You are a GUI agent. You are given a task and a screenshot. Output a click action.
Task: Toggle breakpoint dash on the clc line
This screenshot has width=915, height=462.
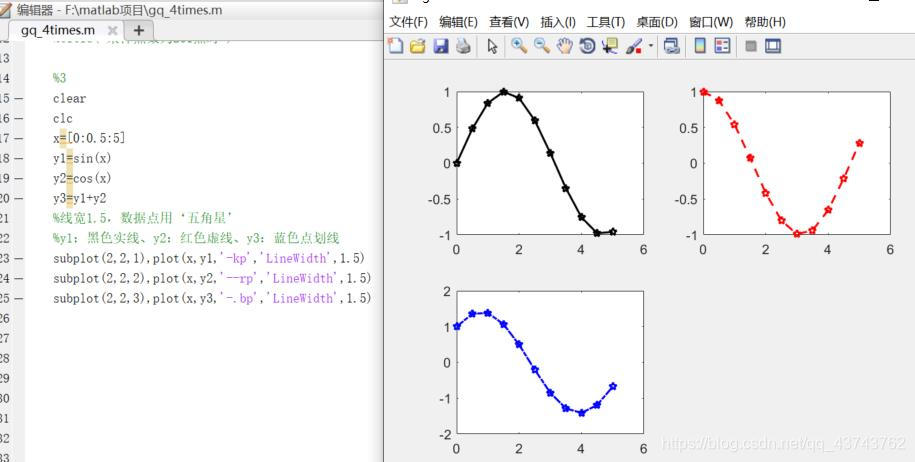click(x=19, y=118)
